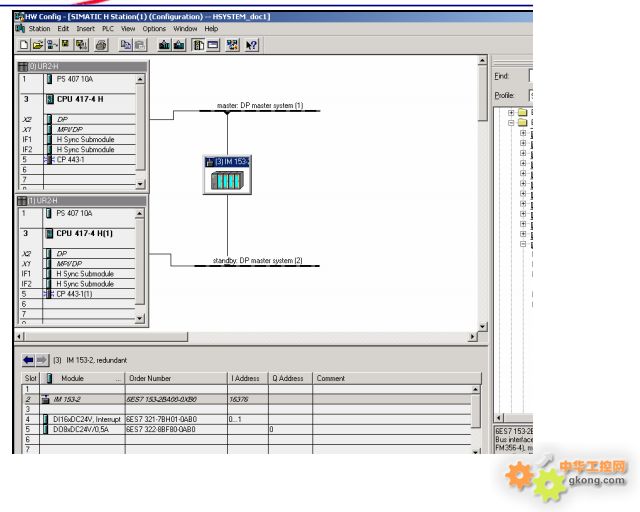The height and width of the screenshot is (512, 640).
Task: Select the X1 MPI/DP row in rack 0
Action: point(78,129)
